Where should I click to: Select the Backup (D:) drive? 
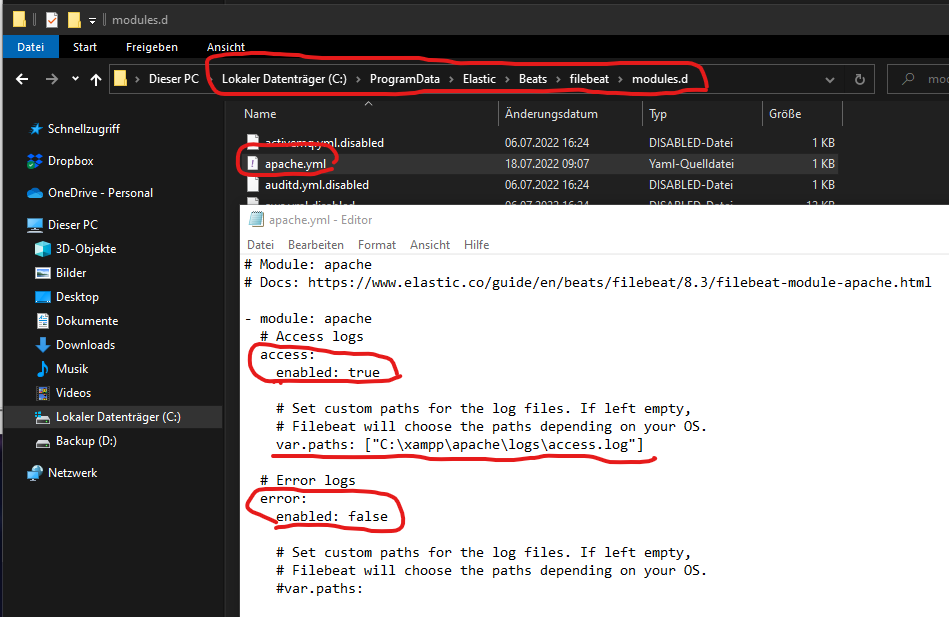click(86, 441)
